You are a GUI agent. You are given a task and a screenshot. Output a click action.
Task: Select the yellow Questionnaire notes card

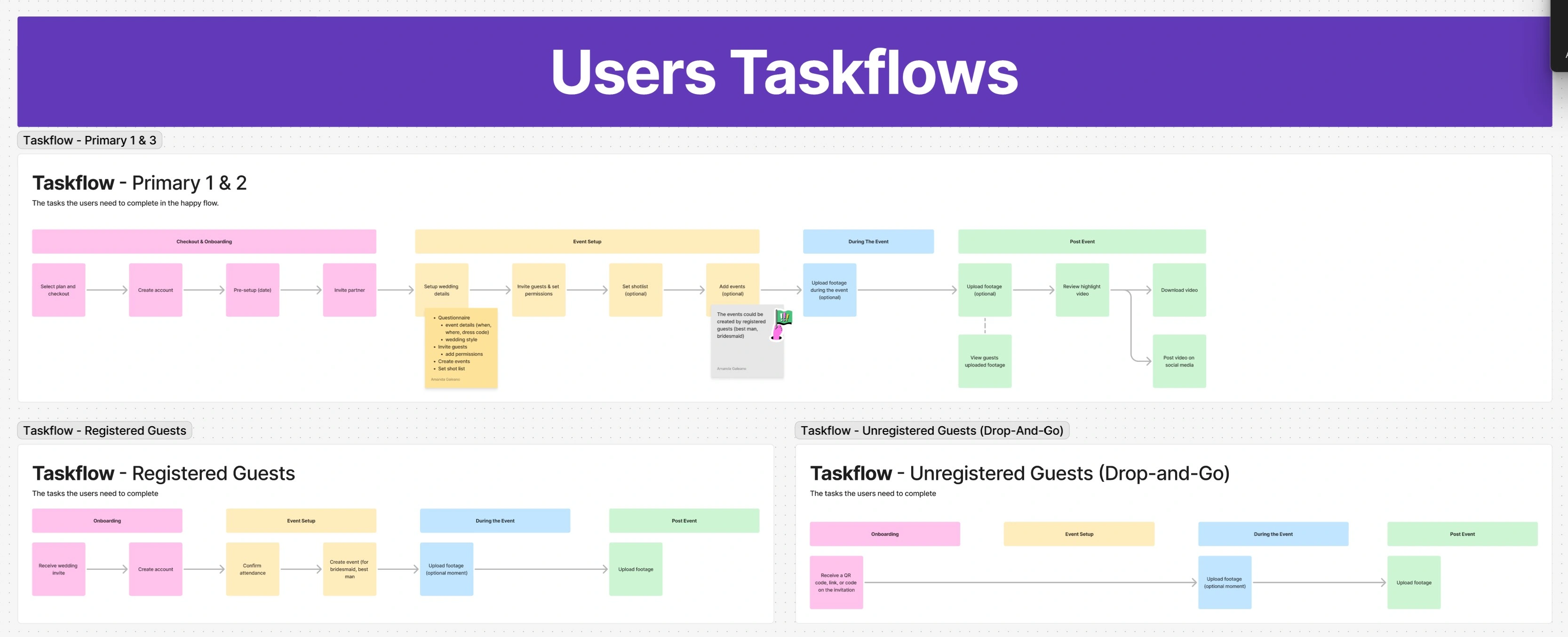click(x=461, y=347)
